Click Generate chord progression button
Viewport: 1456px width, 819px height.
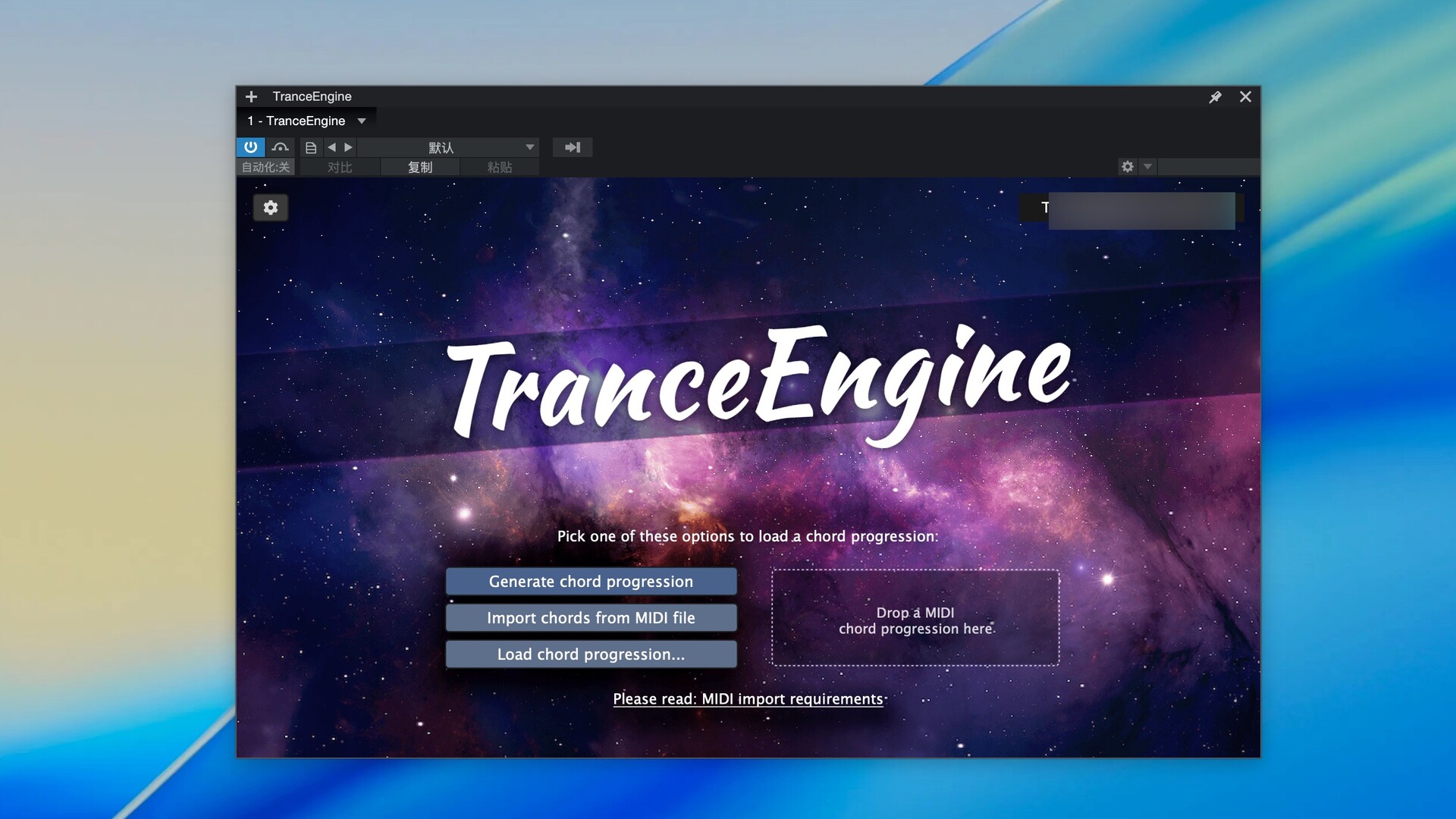(x=591, y=582)
